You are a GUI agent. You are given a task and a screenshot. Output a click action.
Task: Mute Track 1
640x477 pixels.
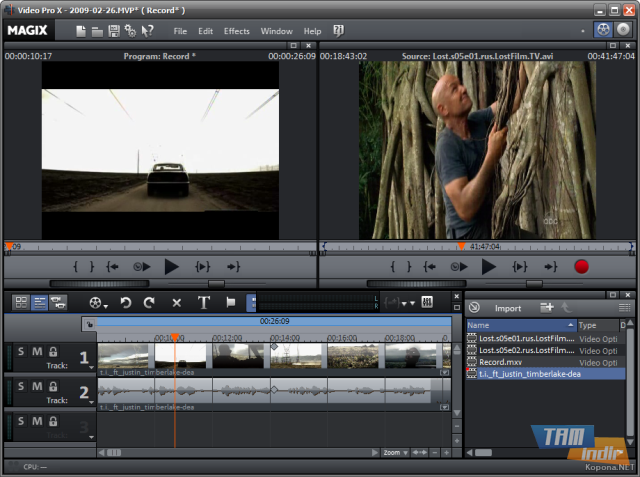tap(37, 351)
